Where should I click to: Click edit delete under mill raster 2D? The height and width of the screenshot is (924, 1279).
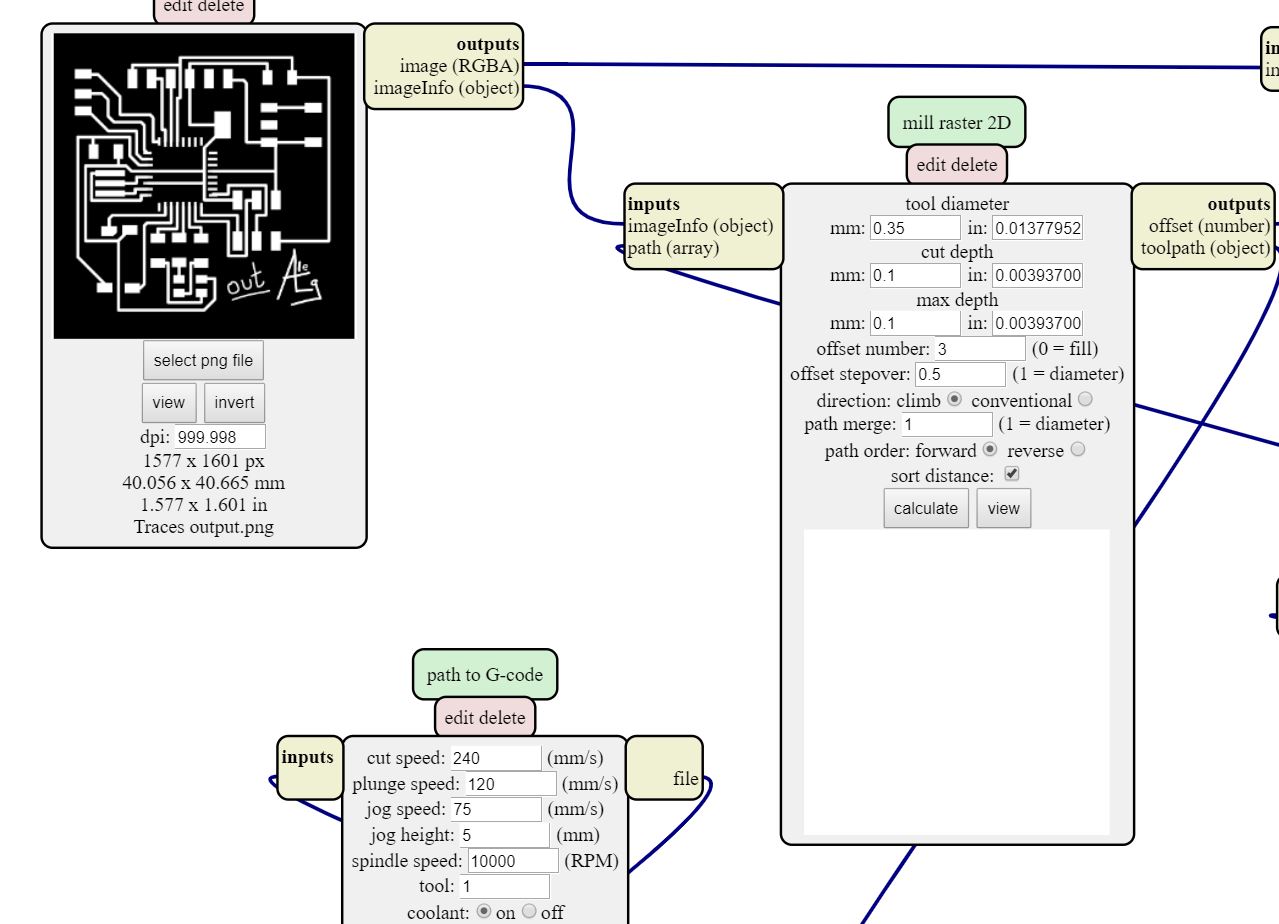pyautogui.click(x=957, y=165)
